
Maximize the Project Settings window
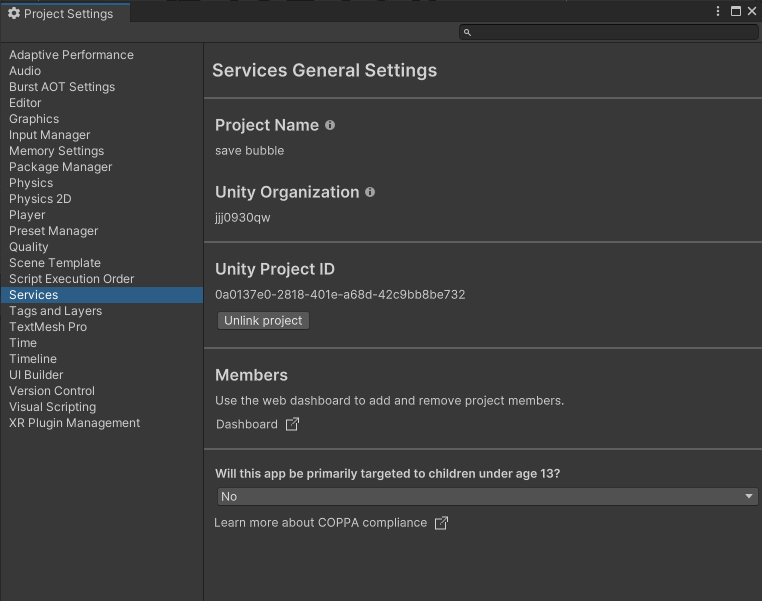click(736, 11)
